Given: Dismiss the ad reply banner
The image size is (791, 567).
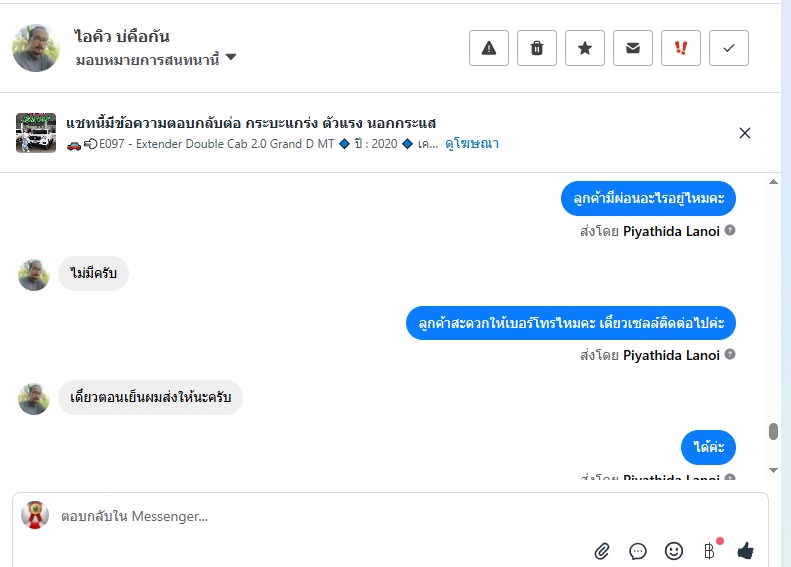Looking at the screenshot, I should click(745, 133).
